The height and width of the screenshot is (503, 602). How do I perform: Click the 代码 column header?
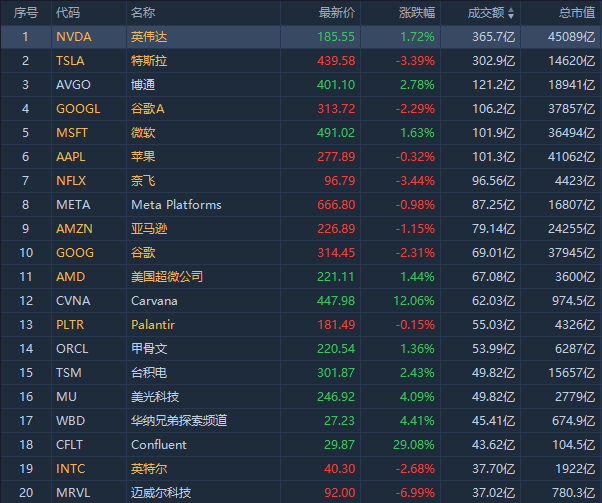68,13
